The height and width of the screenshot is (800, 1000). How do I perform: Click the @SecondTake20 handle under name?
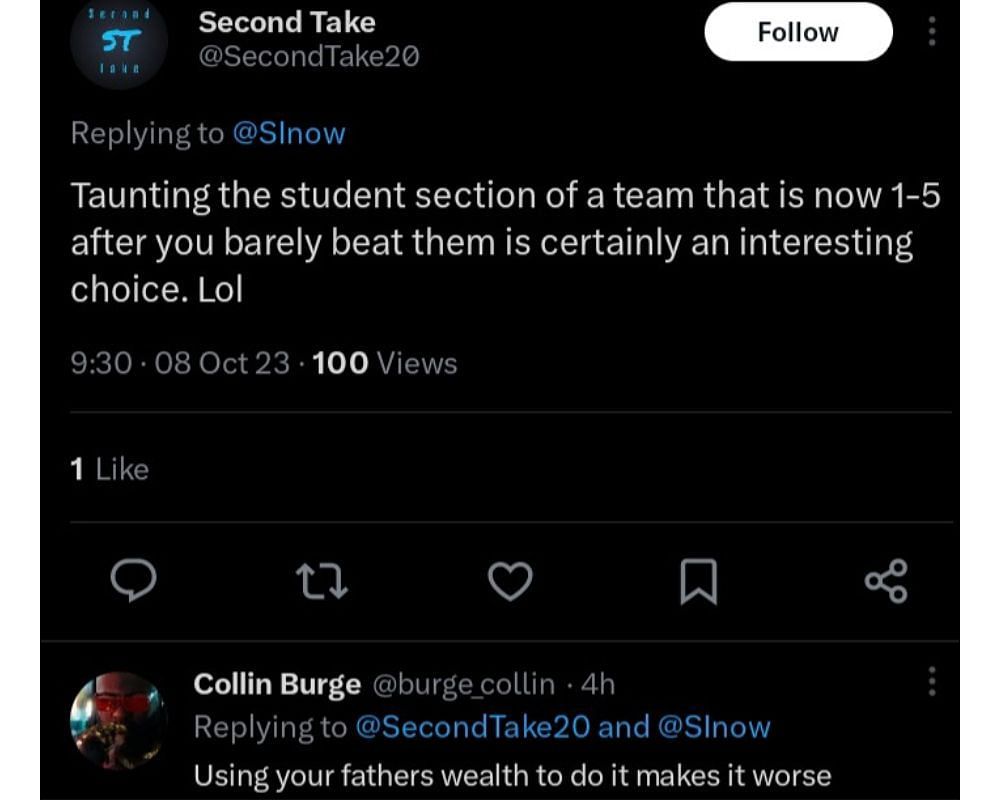tap(309, 57)
